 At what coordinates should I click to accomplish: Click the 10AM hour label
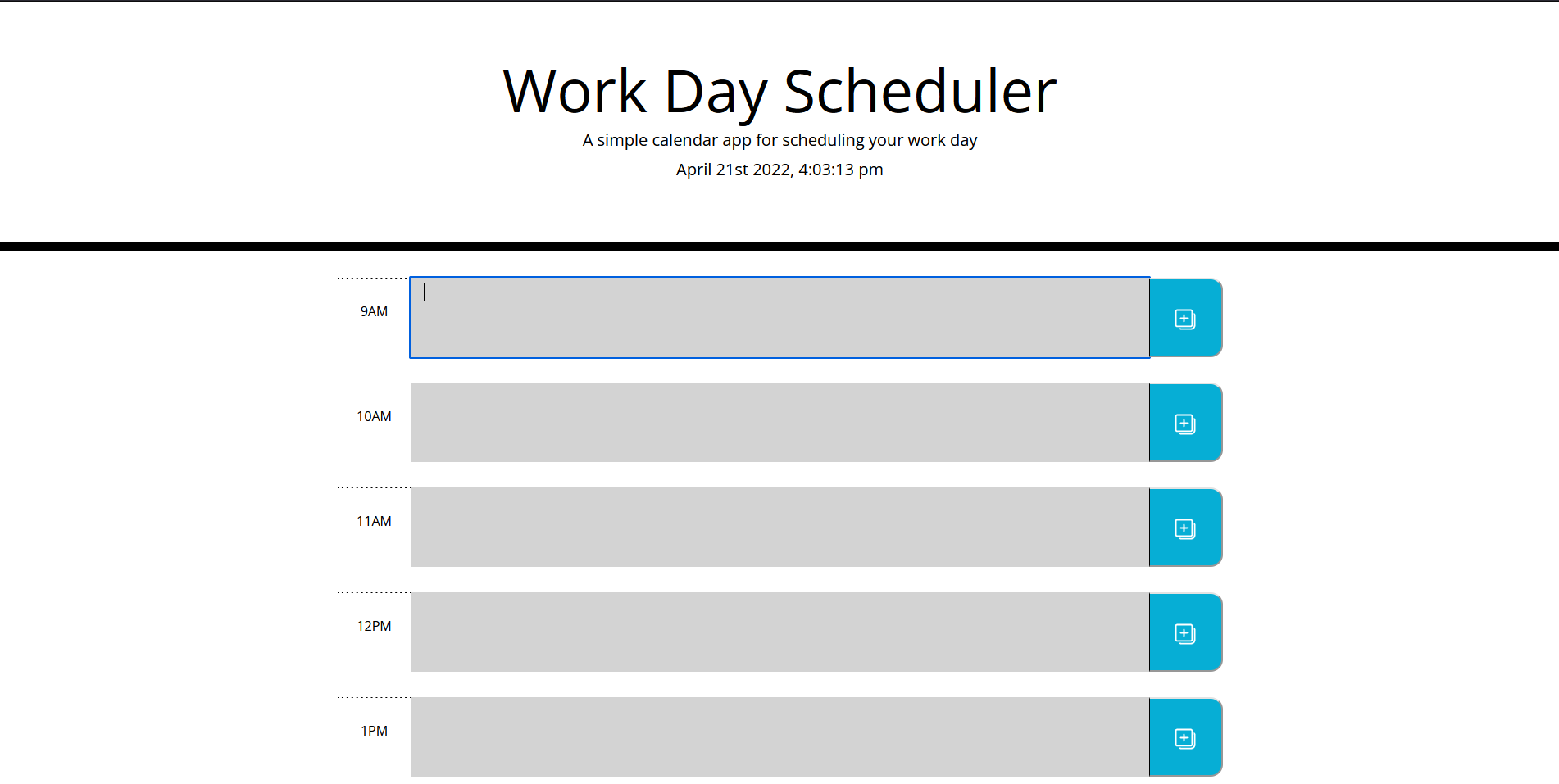tap(374, 416)
